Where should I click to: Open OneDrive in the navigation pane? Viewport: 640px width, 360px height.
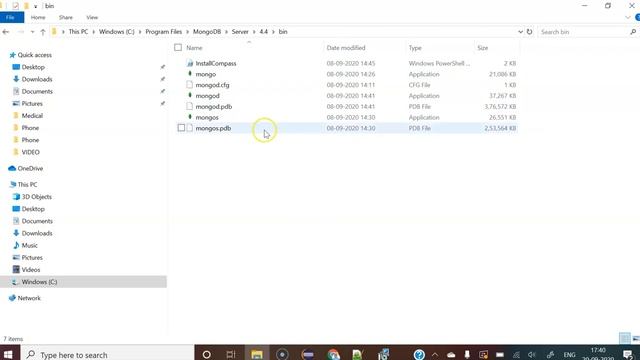pyautogui.click(x=30, y=169)
